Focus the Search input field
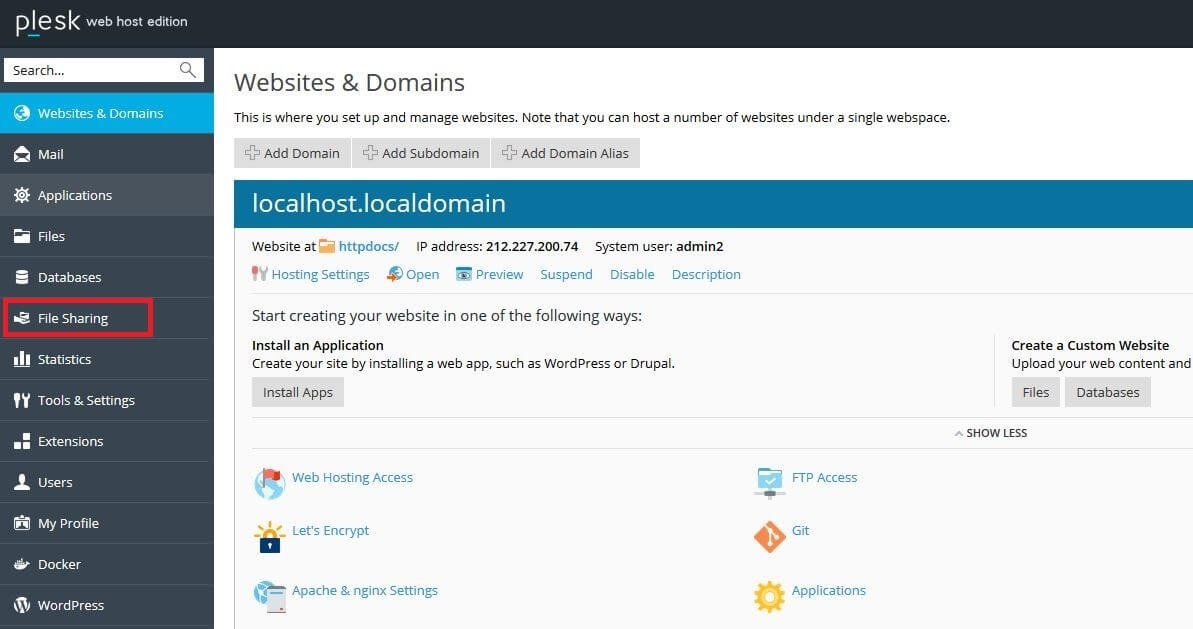 point(103,70)
